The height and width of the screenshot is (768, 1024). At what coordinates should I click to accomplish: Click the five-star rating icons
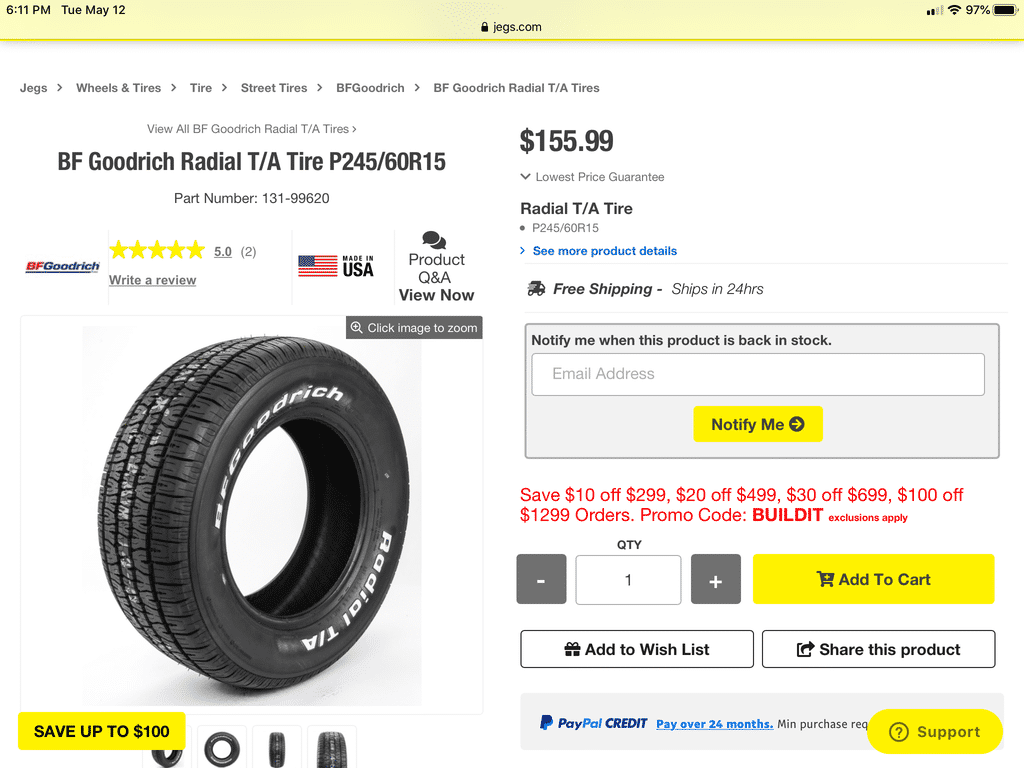pos(156,251)
